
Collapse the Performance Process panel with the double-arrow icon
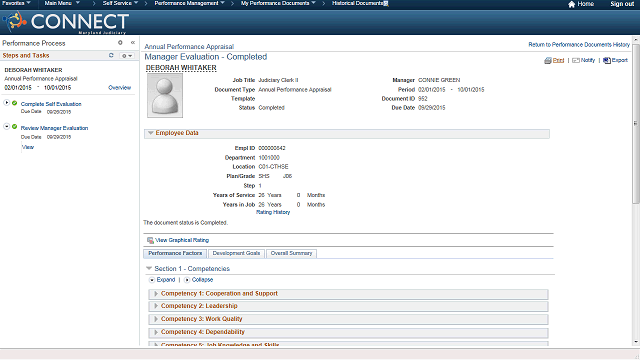click(x=133, y=42)
